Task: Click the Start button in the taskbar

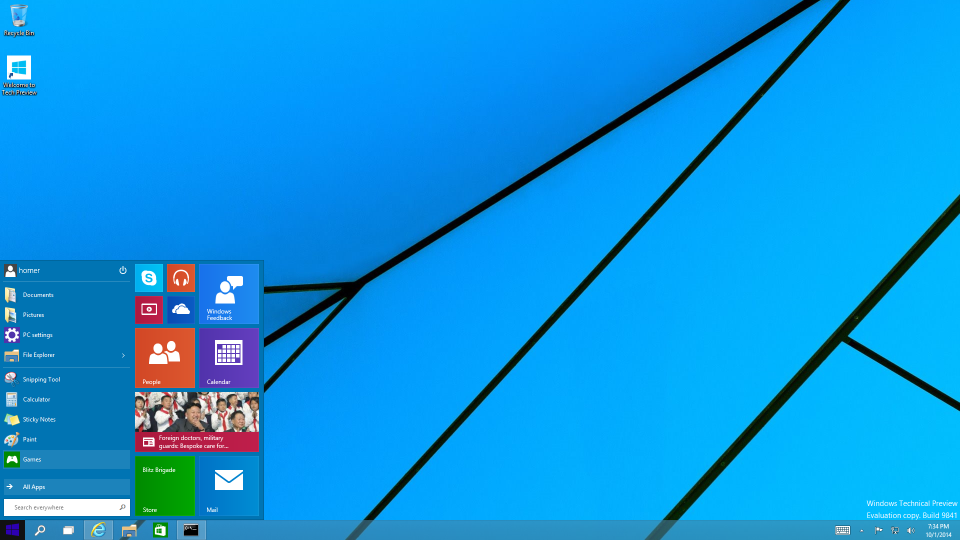Action: pyautogui.click(x=12, y=530)
